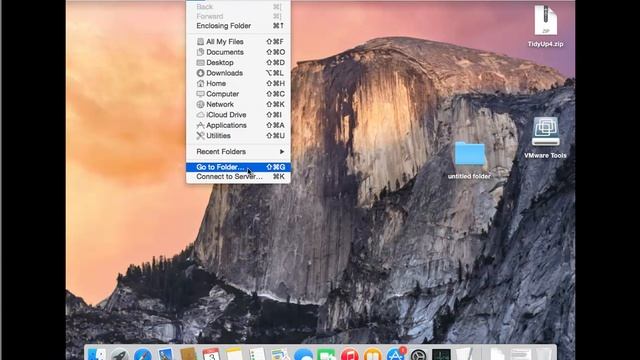The width and height of the screenshot is (640, 360).
Task: Open Launchpad rocket icon in Dock
Action: pos(120,355)
